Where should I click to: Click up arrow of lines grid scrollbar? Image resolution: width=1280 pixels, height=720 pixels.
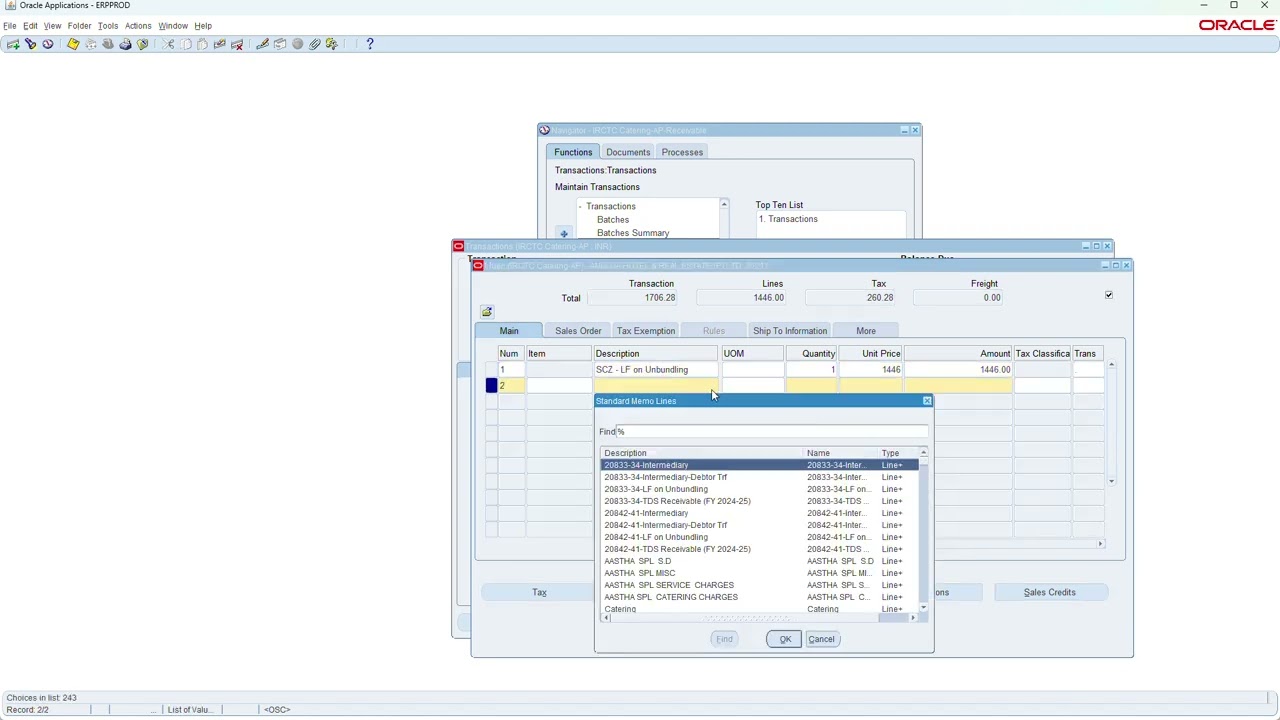(1111, 365)
